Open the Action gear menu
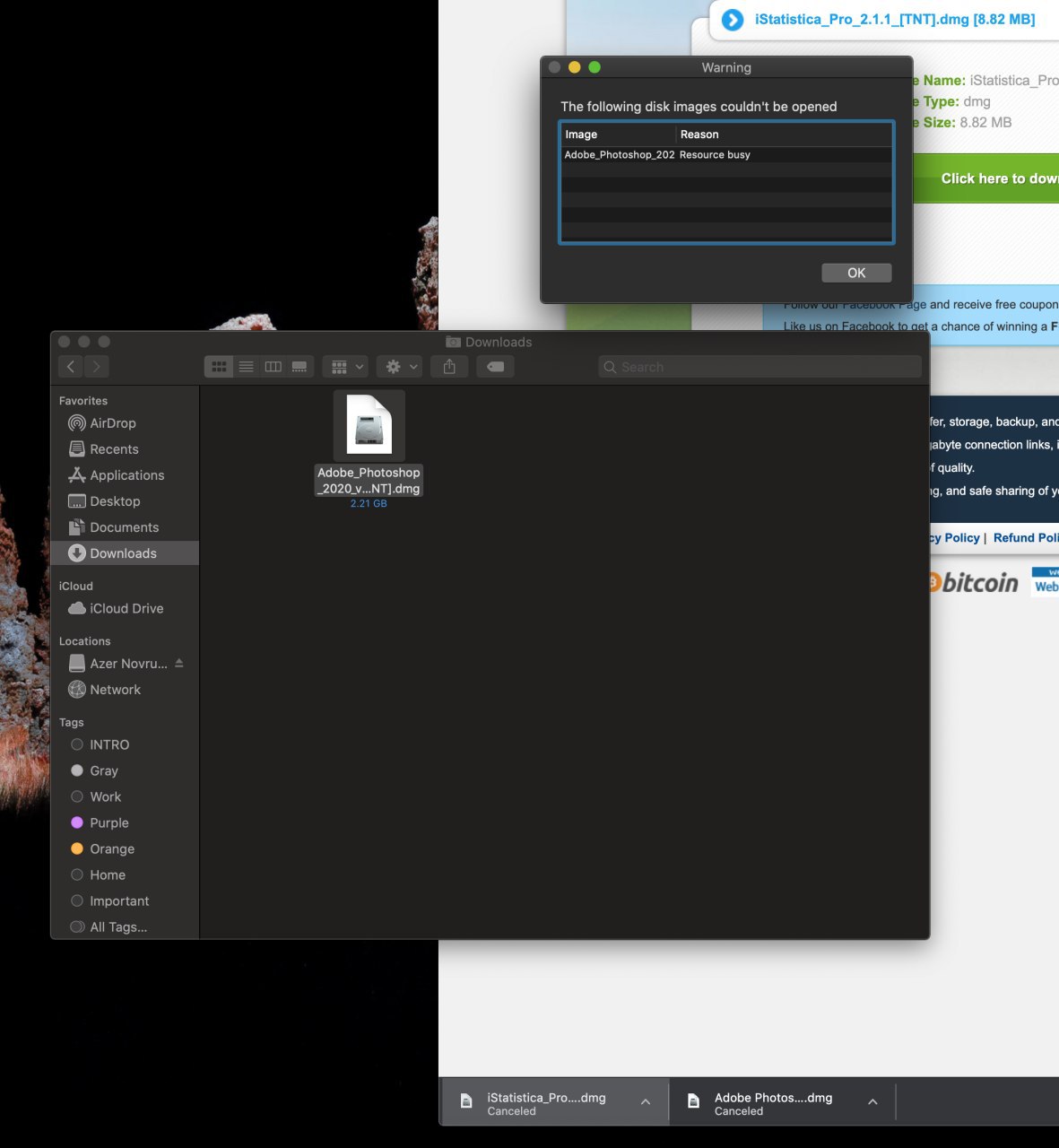Image resolution: width=1059 pixels, height=1148 pixels. coord(400,366)
